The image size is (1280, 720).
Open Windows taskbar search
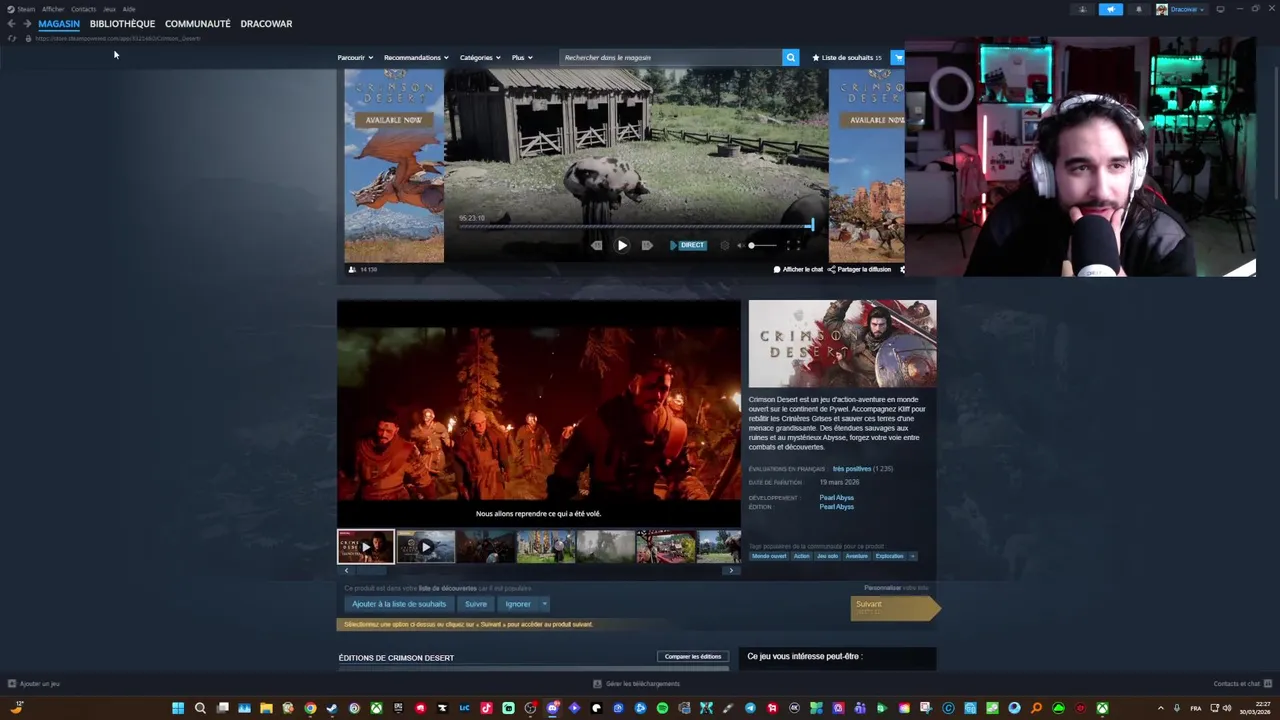(200, 708)
